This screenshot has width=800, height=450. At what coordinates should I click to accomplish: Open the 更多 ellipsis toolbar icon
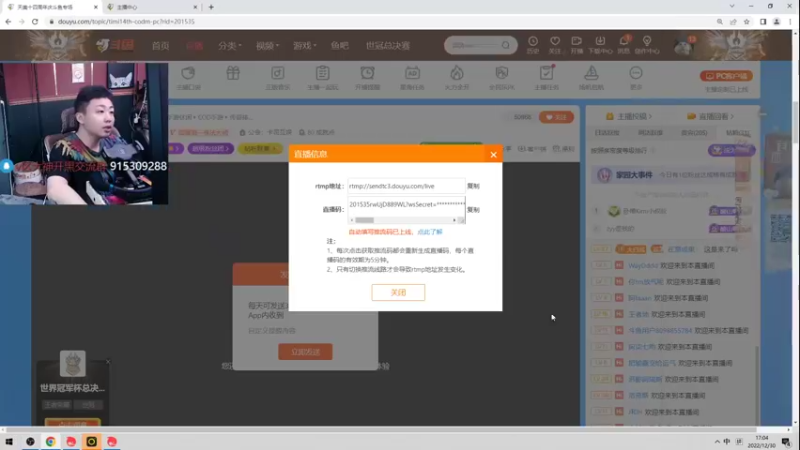coord(636,78)
